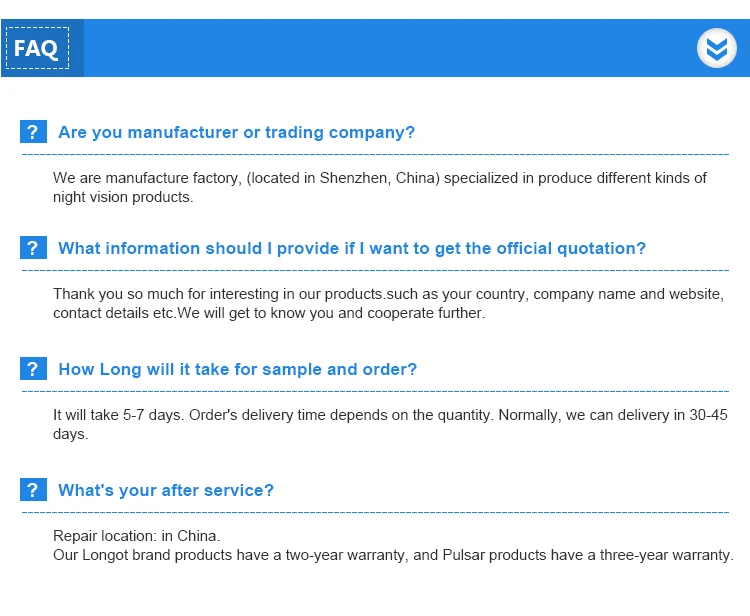Click question mark icon beside quotation question
Viewport: 750px width, 616px height.
33,248
